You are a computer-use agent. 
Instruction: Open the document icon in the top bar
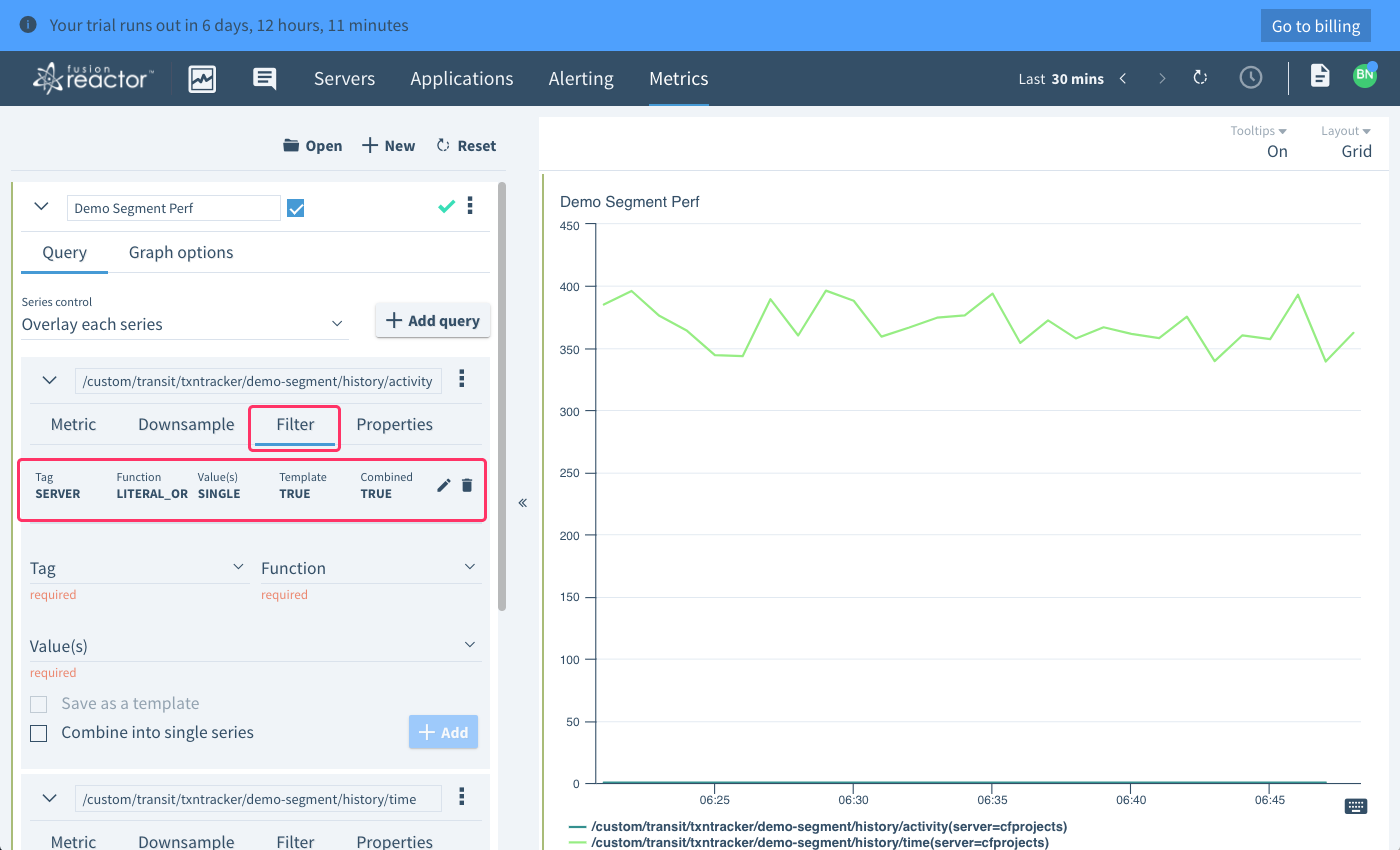[1320, 76]
